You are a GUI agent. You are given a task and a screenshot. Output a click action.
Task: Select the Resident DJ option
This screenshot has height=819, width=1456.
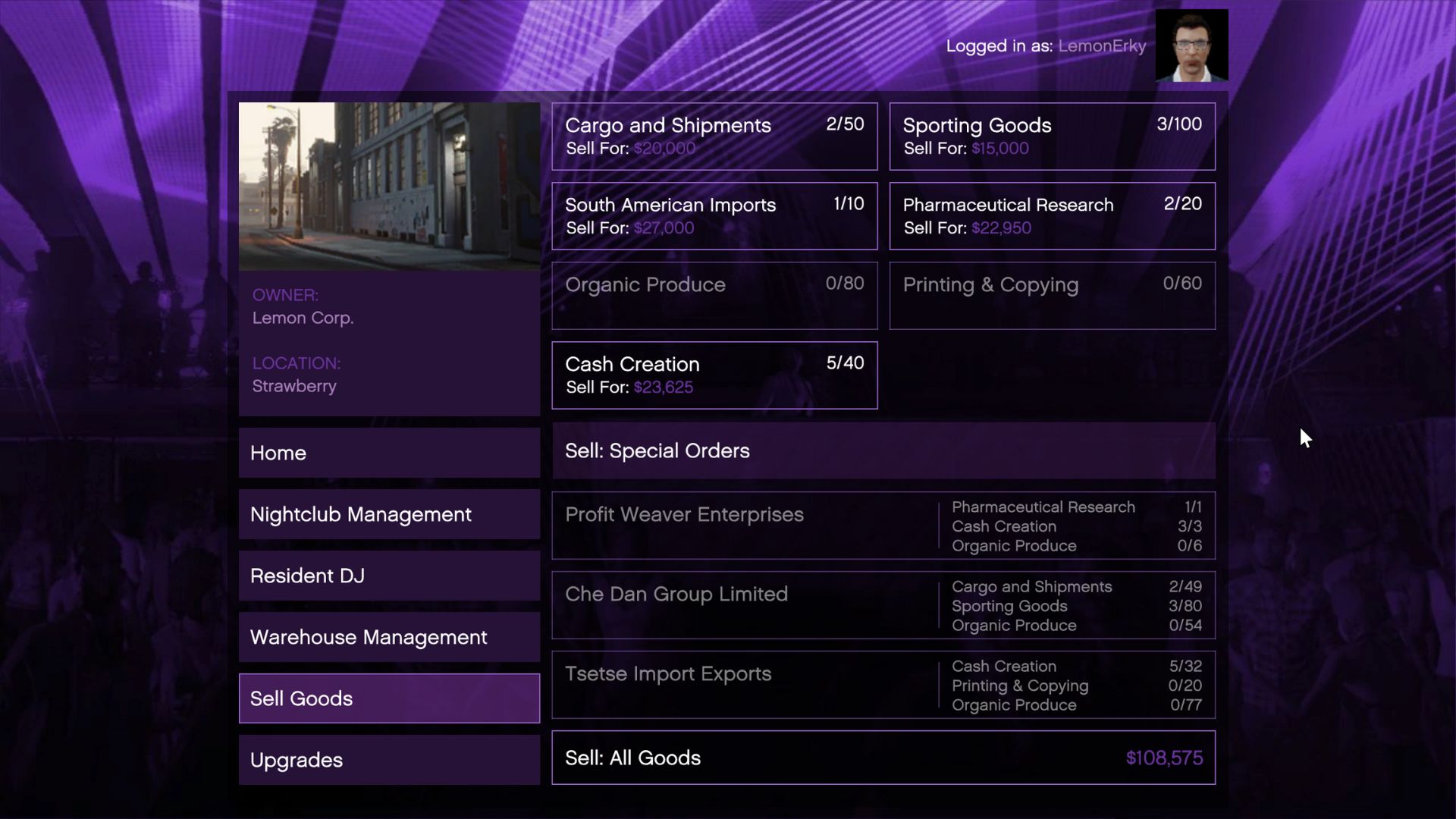point(389,576)
